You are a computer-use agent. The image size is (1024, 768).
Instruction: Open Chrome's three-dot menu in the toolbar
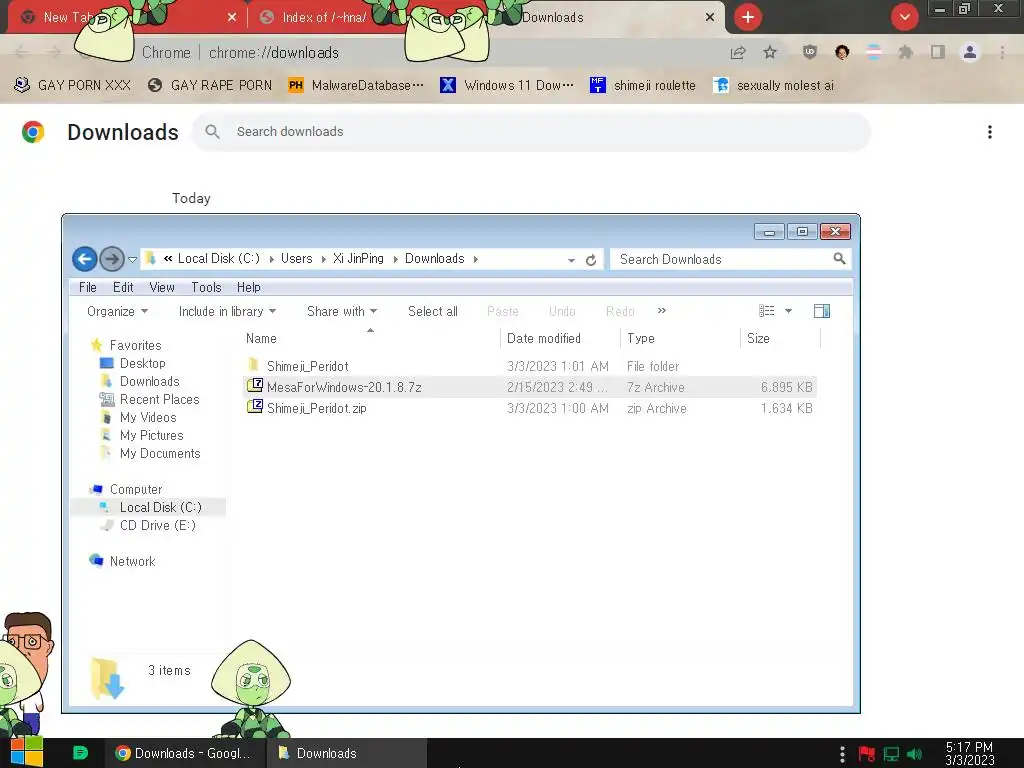click(1002, 52)
